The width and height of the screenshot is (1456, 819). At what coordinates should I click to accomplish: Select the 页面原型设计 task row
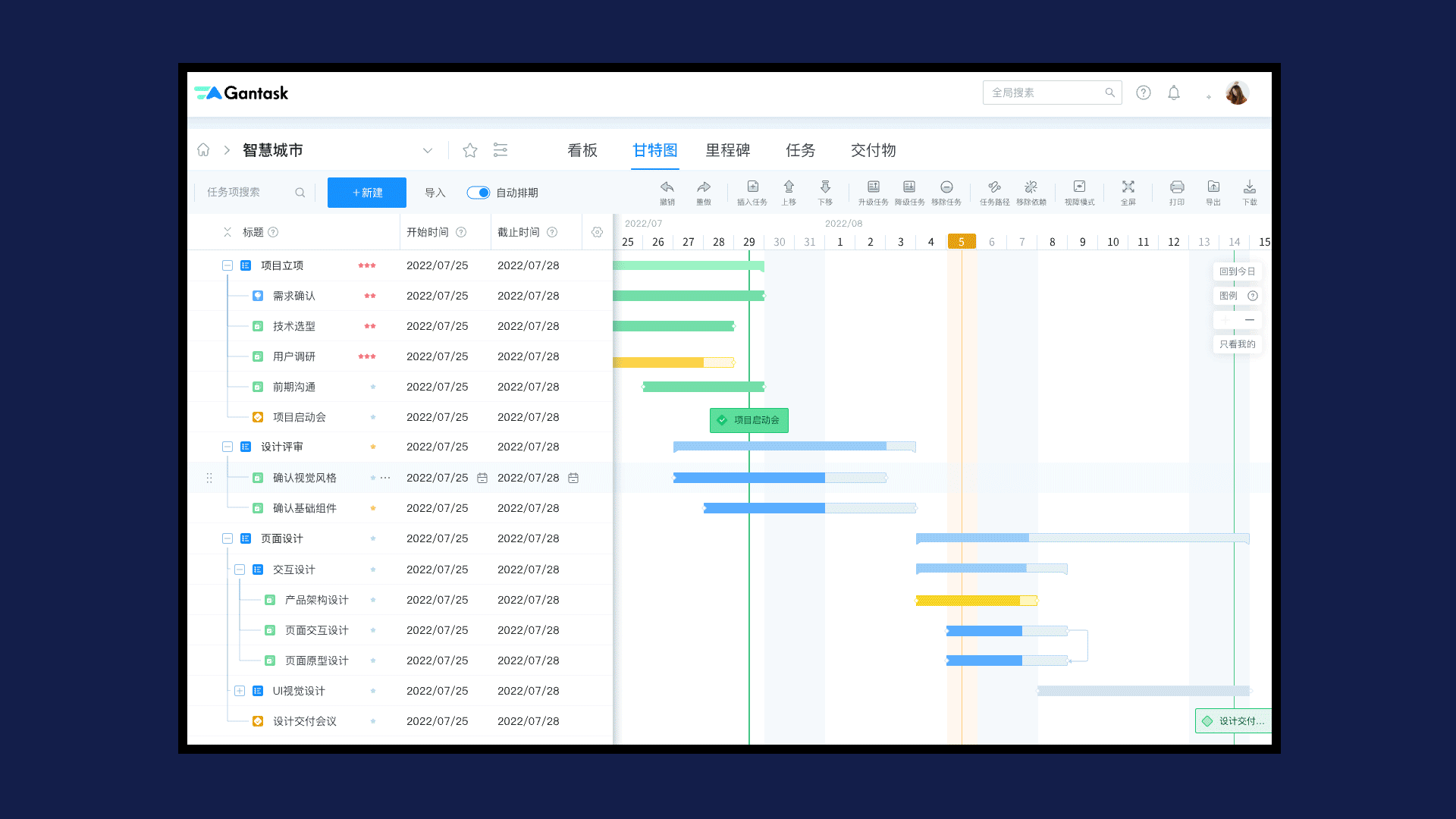(400, 661)
